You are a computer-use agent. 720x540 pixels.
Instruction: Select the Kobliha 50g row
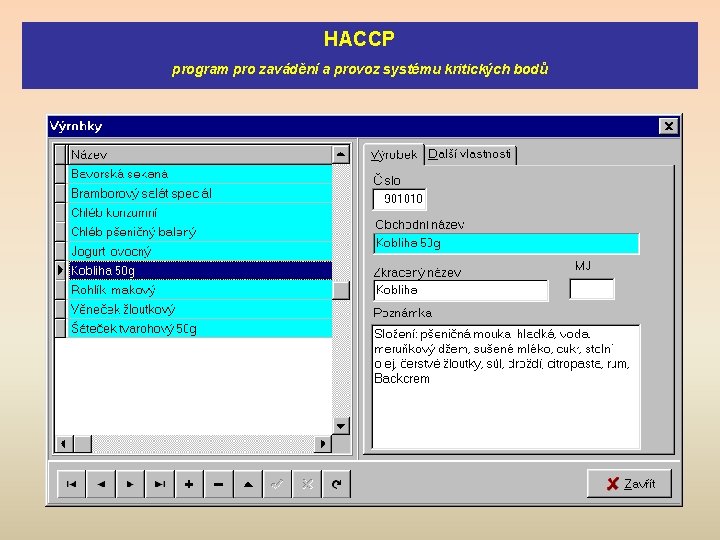click(200, 270)
